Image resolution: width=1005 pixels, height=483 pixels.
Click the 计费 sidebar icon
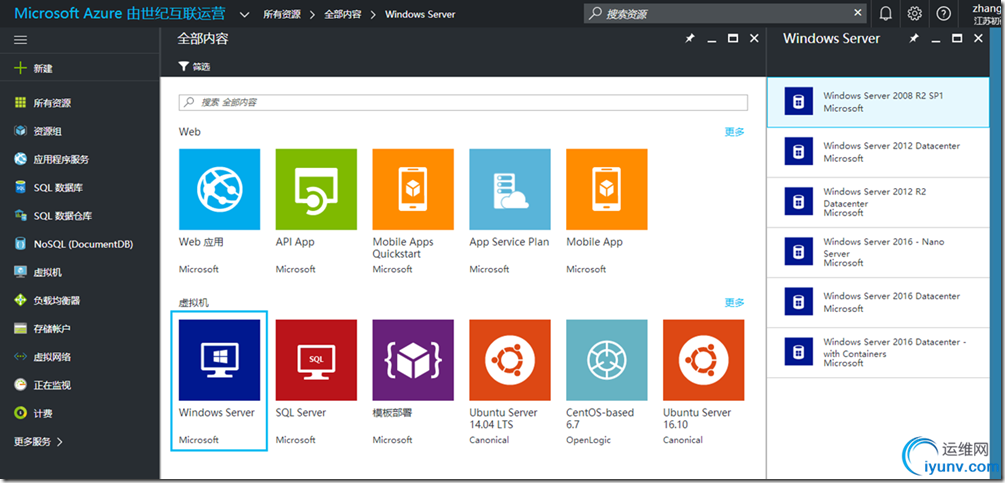point(21,413)
